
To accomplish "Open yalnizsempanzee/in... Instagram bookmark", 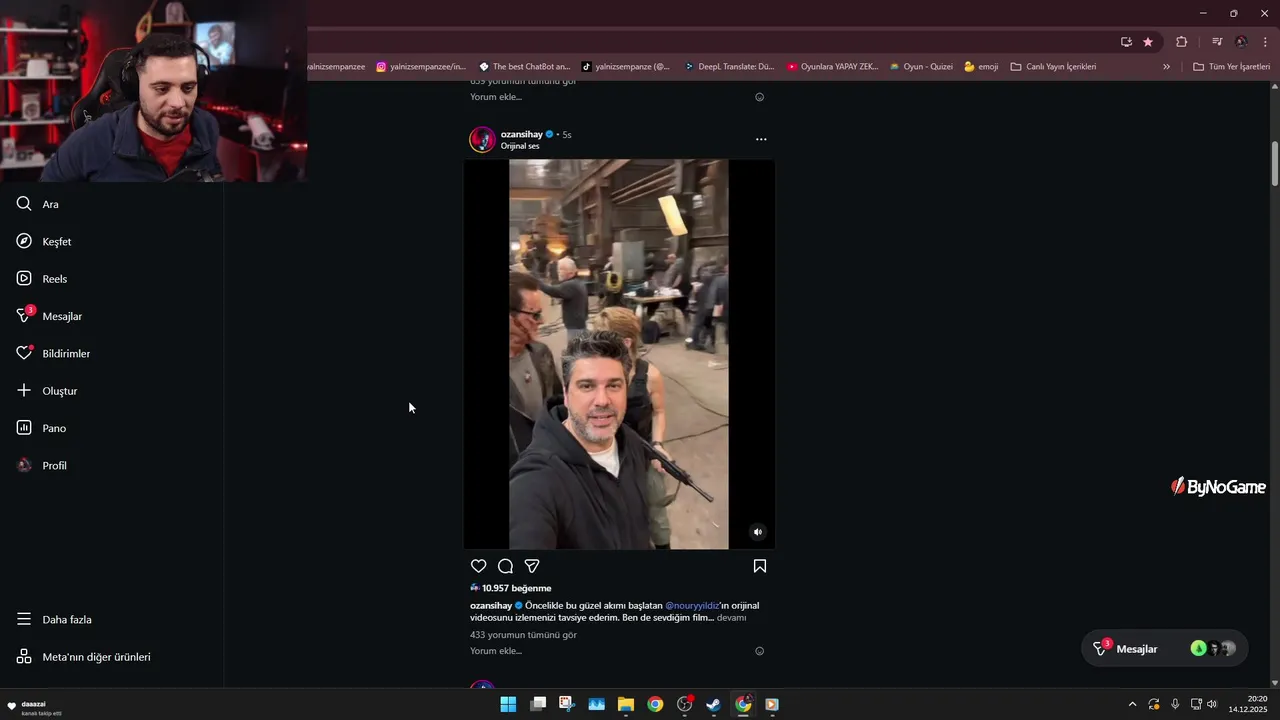I will 421,67.
